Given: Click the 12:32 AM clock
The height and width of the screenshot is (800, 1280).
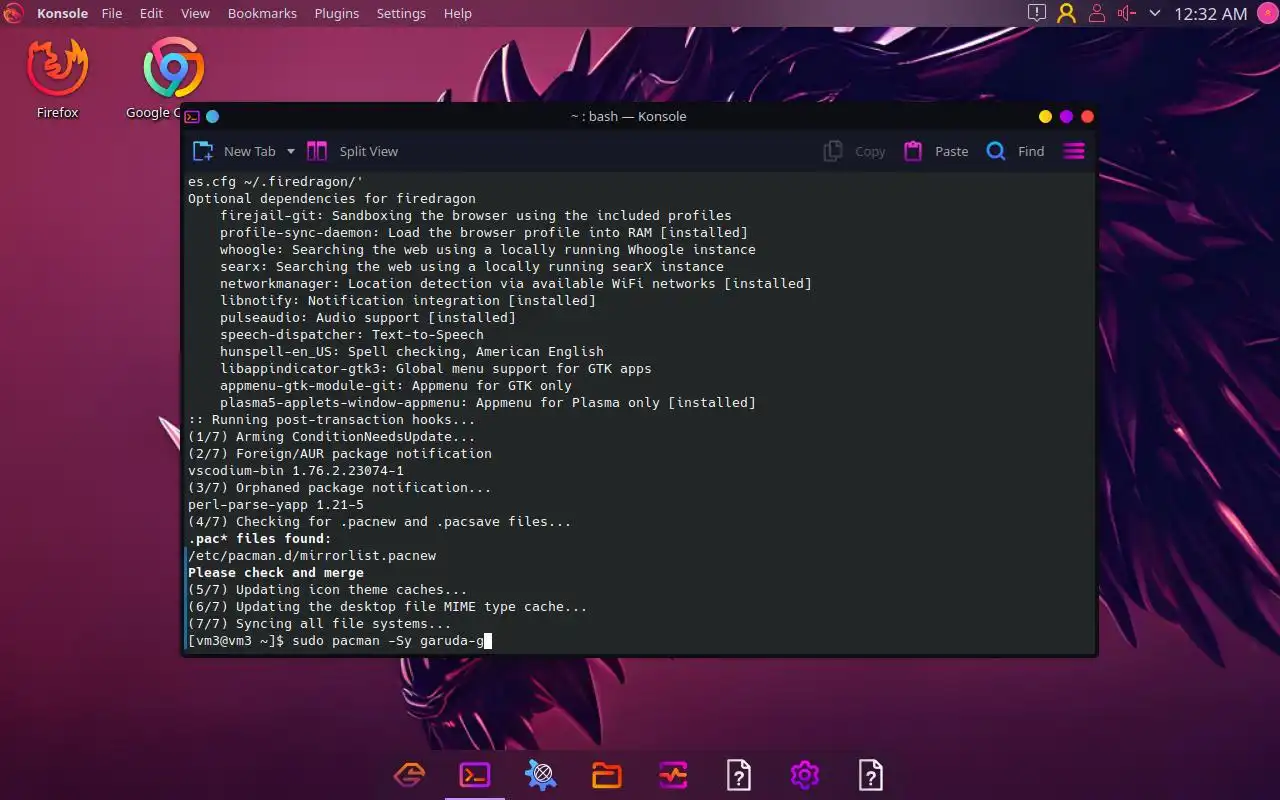Looking at the screenshot, I should pyautogui.click(x=1210, y=14).
